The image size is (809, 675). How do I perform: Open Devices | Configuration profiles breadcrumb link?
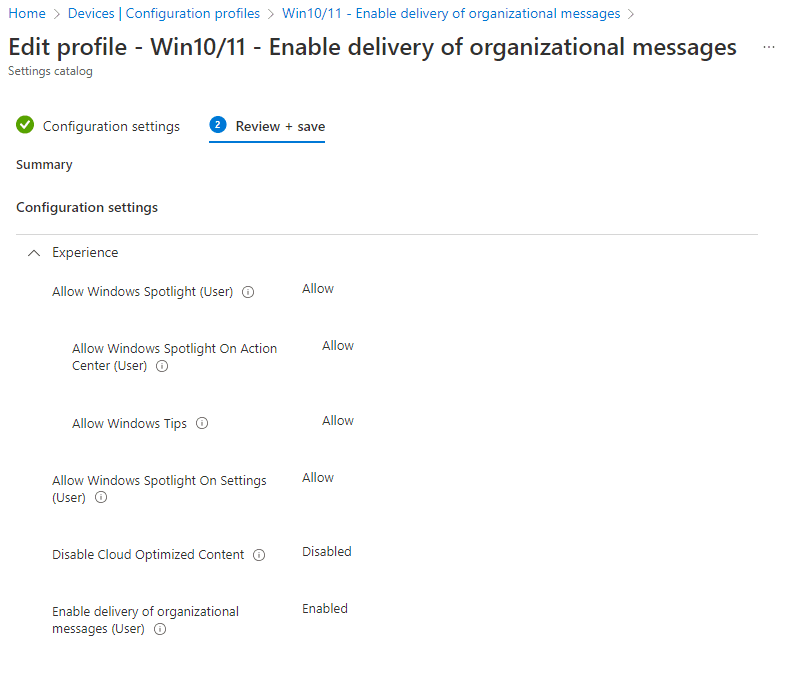(164, 14)
